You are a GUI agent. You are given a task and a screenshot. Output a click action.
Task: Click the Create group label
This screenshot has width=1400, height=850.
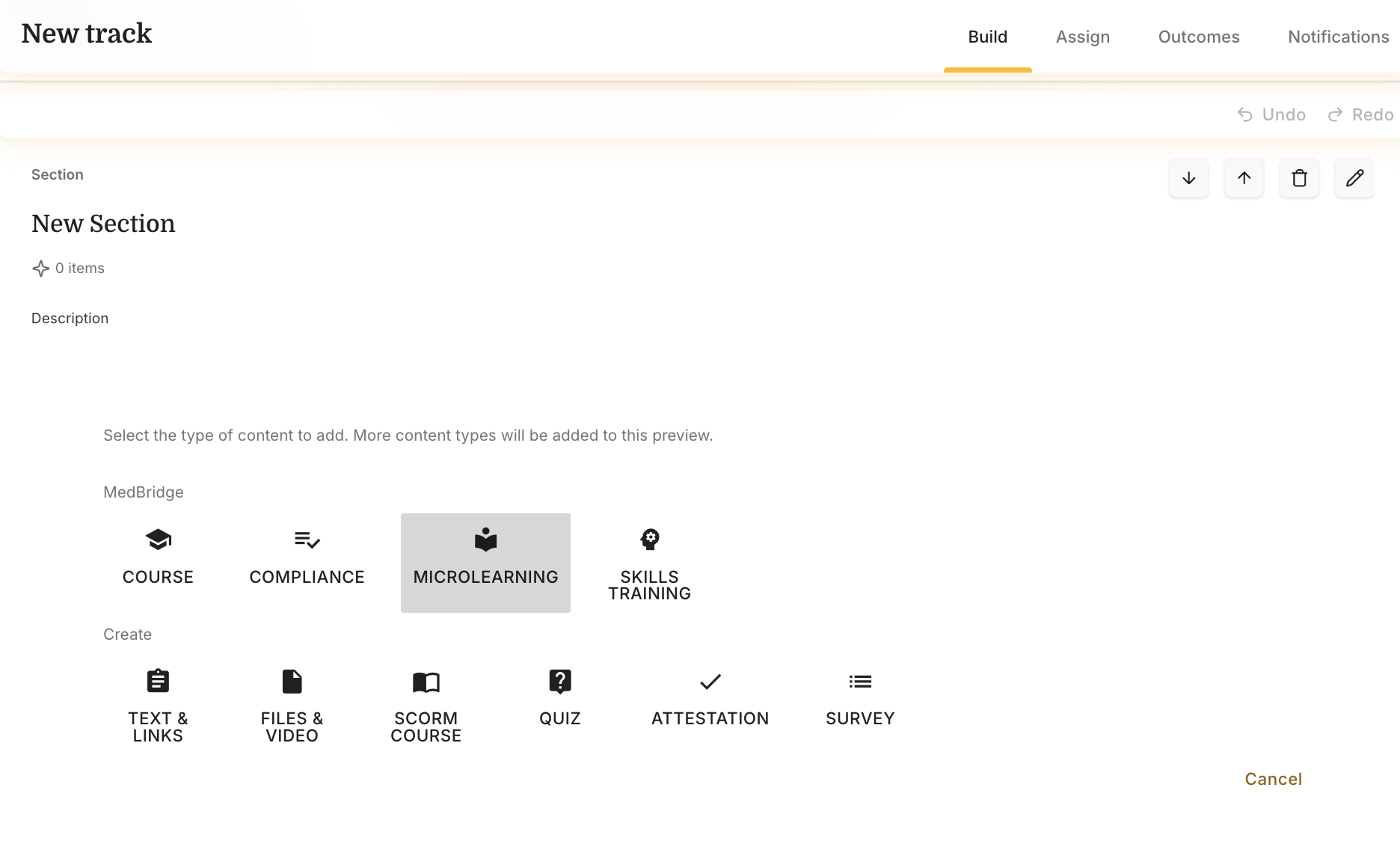tap(127, 635)
